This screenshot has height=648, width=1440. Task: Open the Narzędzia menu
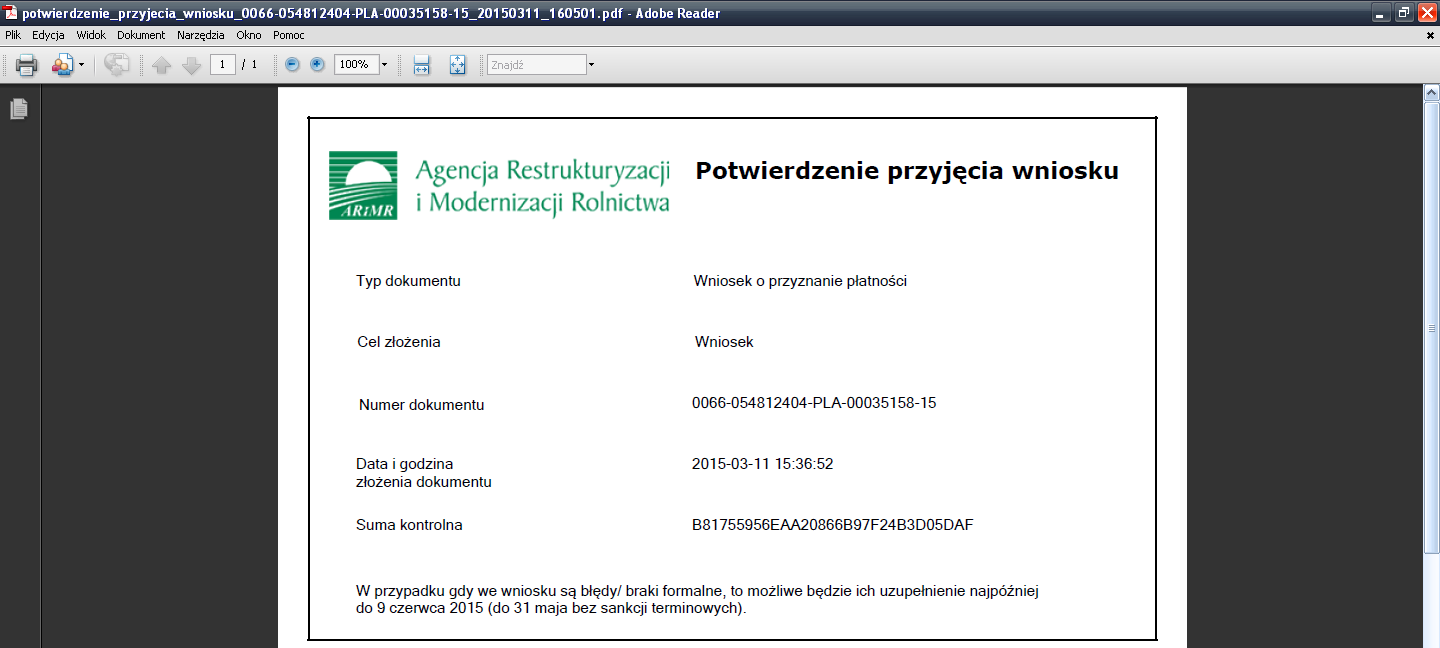202,35
